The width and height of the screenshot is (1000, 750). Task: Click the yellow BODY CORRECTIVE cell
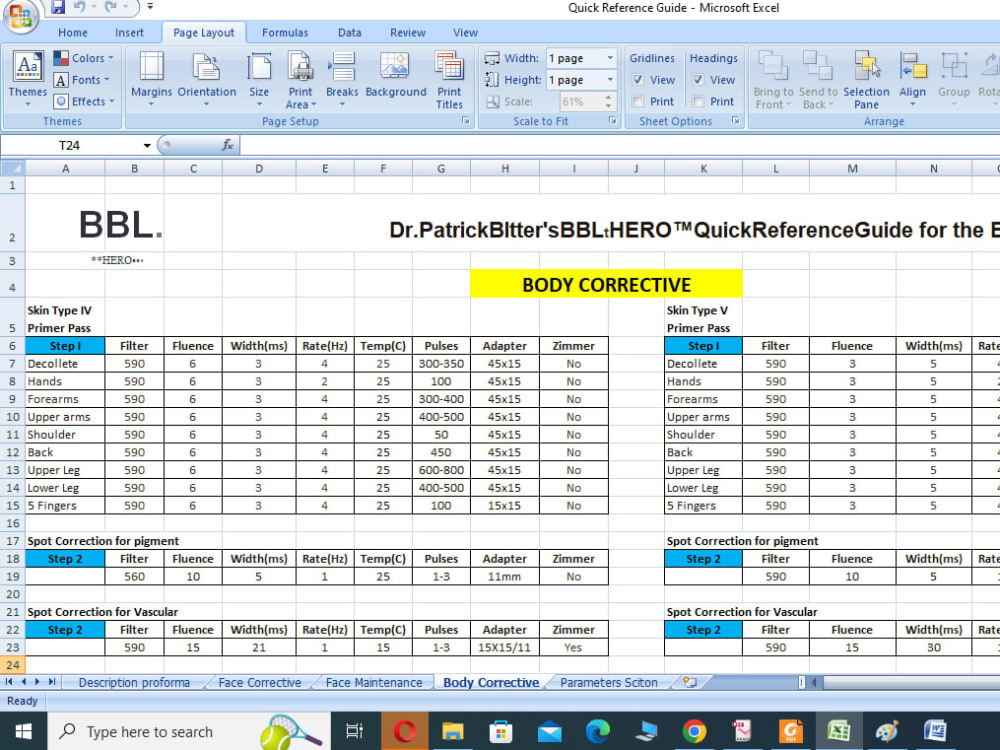606,284
